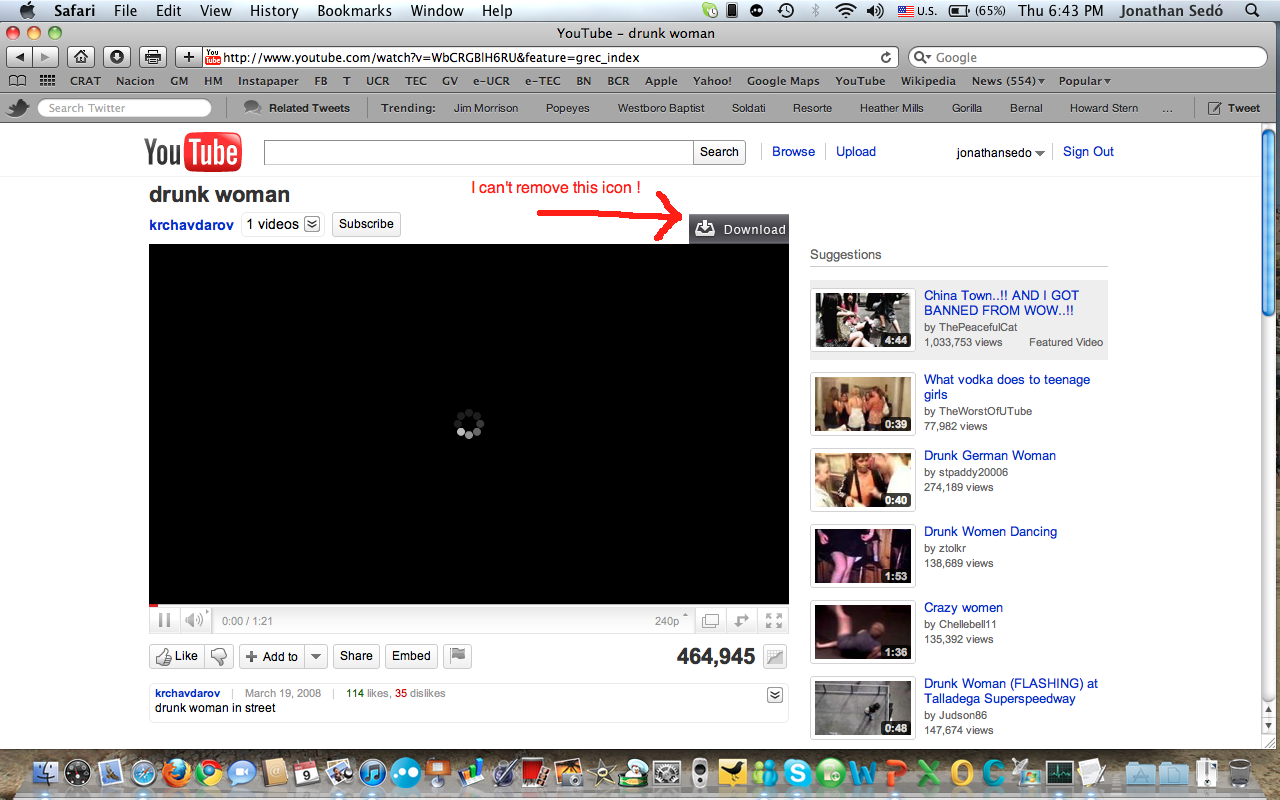
Task: Reload the page using the address bar icon
Action: tap(886, 58)
